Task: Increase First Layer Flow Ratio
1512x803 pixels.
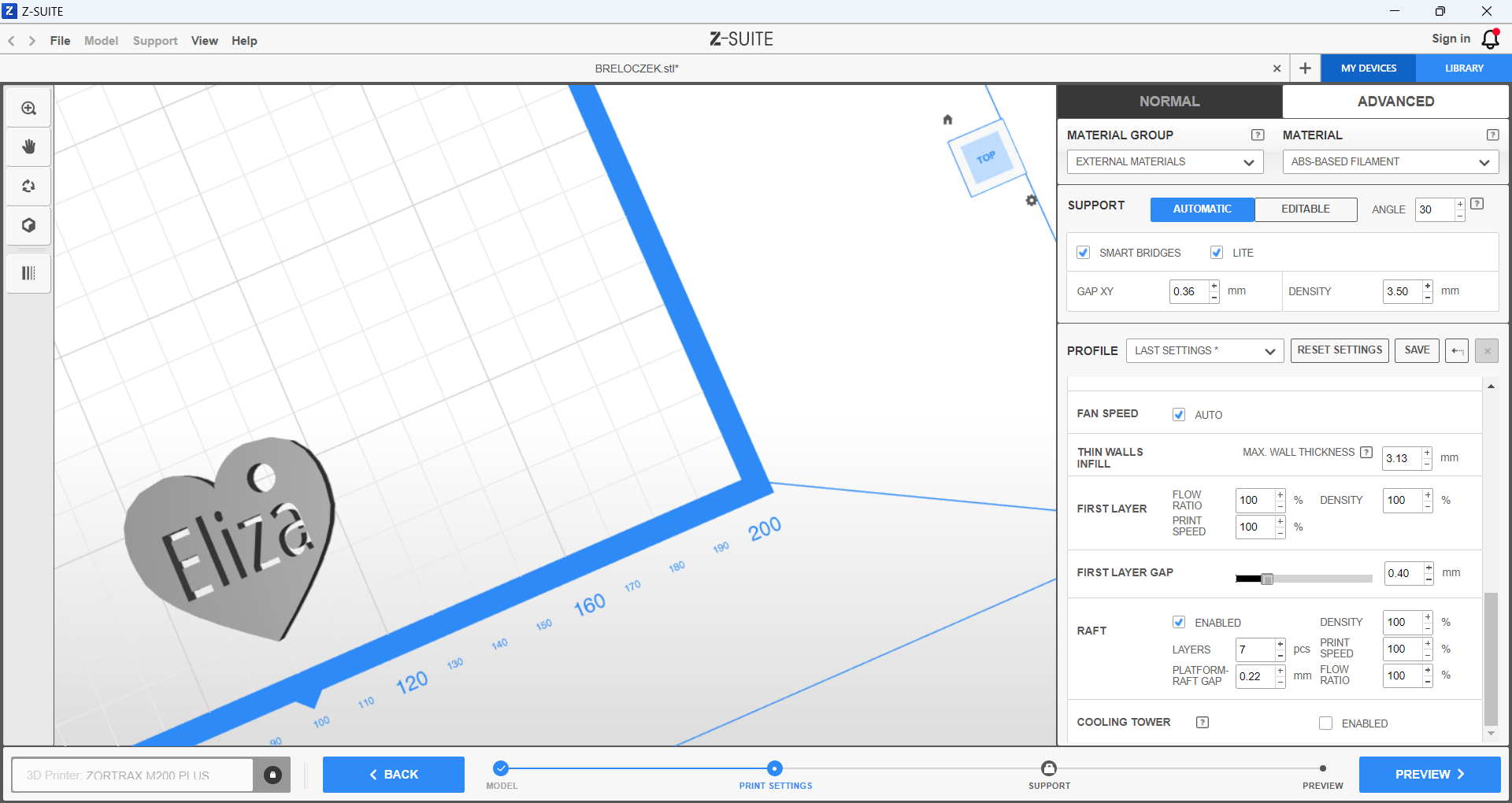Action: point(1280,494)
